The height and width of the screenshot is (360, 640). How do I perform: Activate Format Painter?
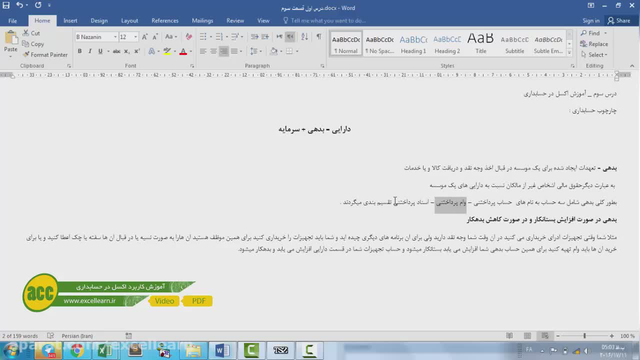45,54
